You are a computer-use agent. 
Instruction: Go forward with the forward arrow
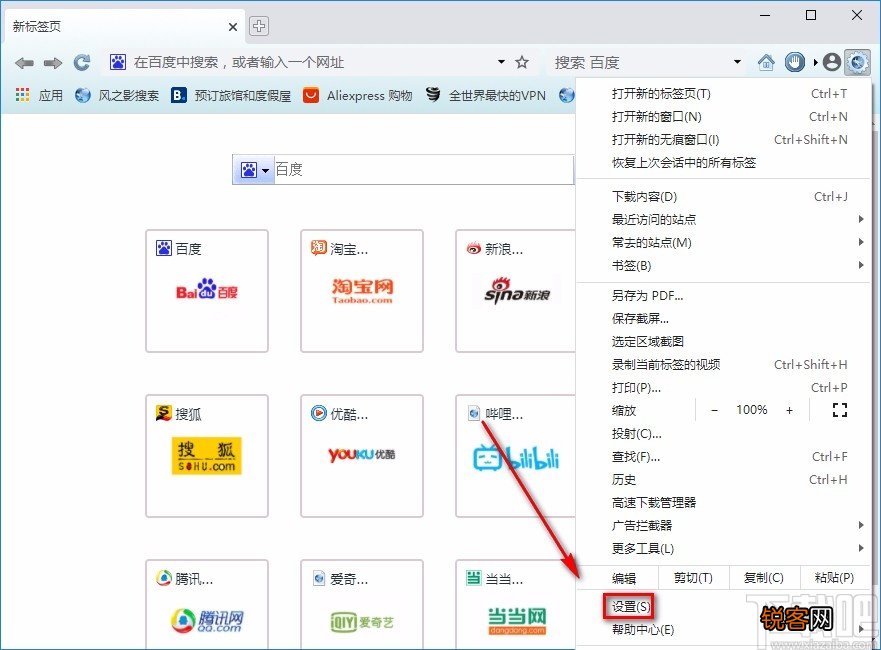[x=53, y=63]
